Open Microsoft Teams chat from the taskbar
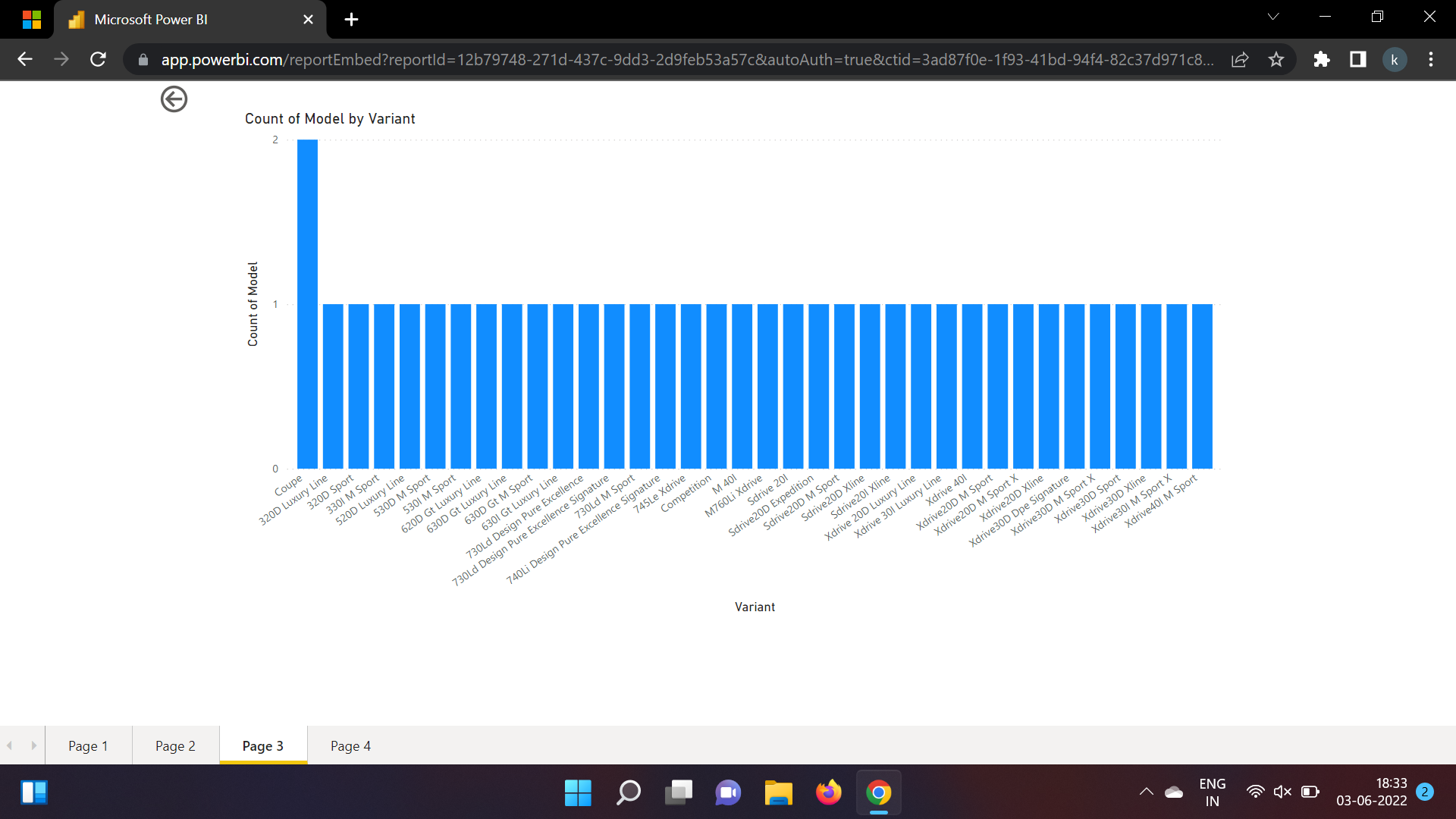This screenshot has width=1456, height=819. pyautogui.click(x=727, y=792)
